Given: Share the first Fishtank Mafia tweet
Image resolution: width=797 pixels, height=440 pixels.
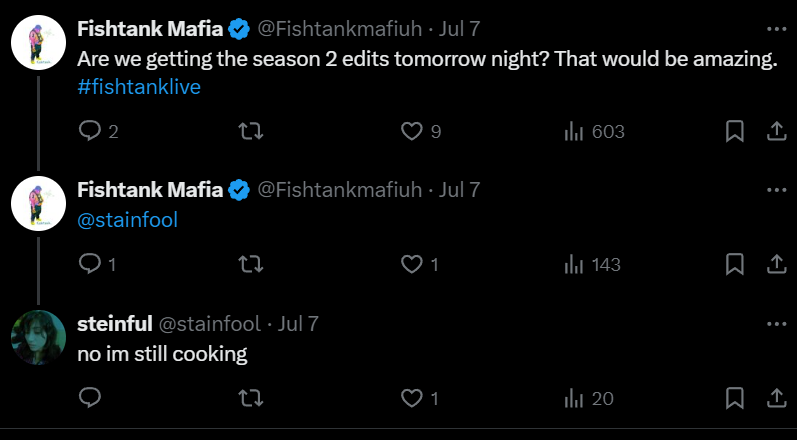Looking at the screenshot, I should (x=776, y=132).
